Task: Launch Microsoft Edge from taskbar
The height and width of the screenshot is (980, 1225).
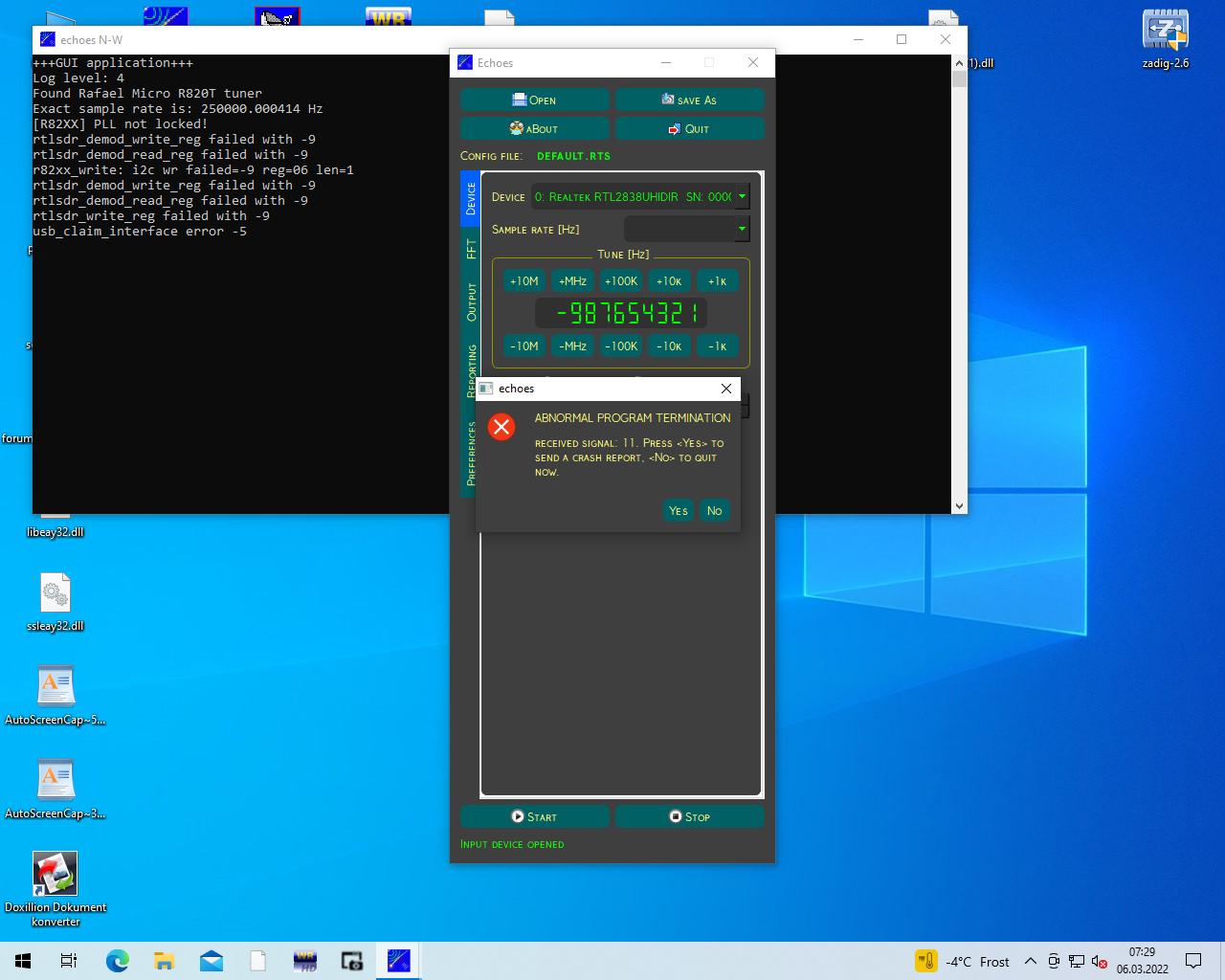Action: click(118, 961)
